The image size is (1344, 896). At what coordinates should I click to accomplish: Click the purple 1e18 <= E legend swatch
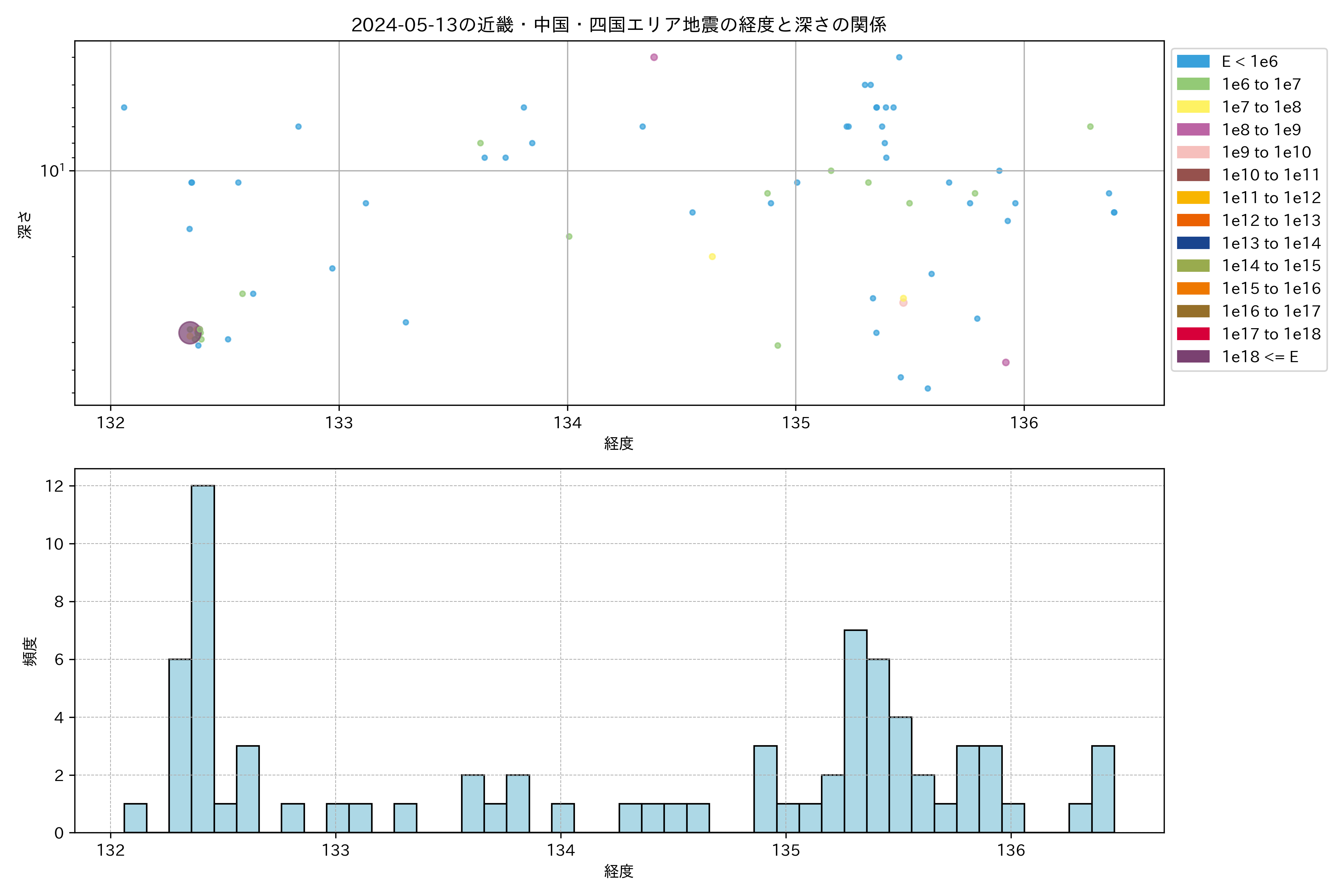click(x=1193, y=357)
